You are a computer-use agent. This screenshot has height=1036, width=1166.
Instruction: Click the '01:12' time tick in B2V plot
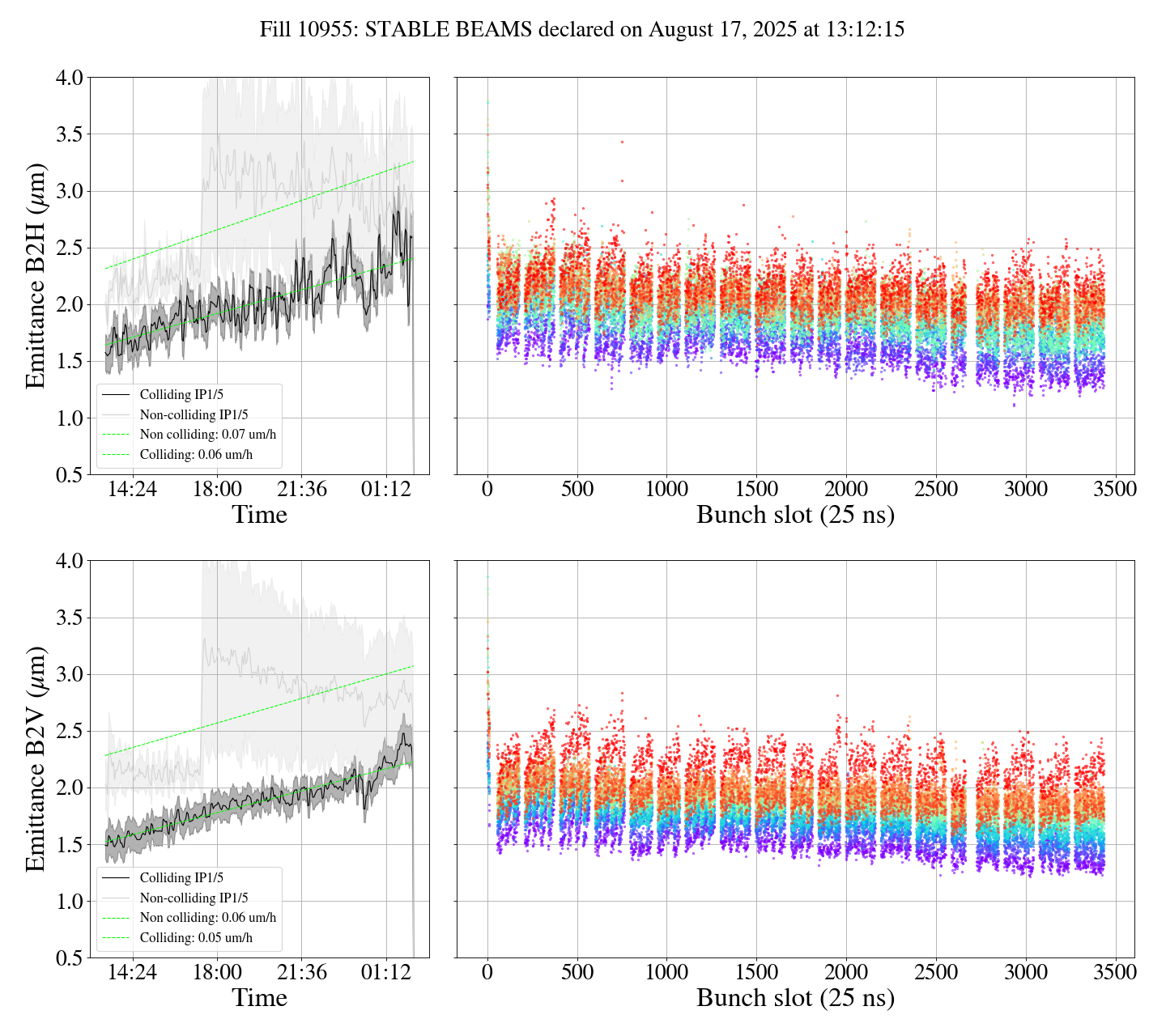(x=385, y=972)
